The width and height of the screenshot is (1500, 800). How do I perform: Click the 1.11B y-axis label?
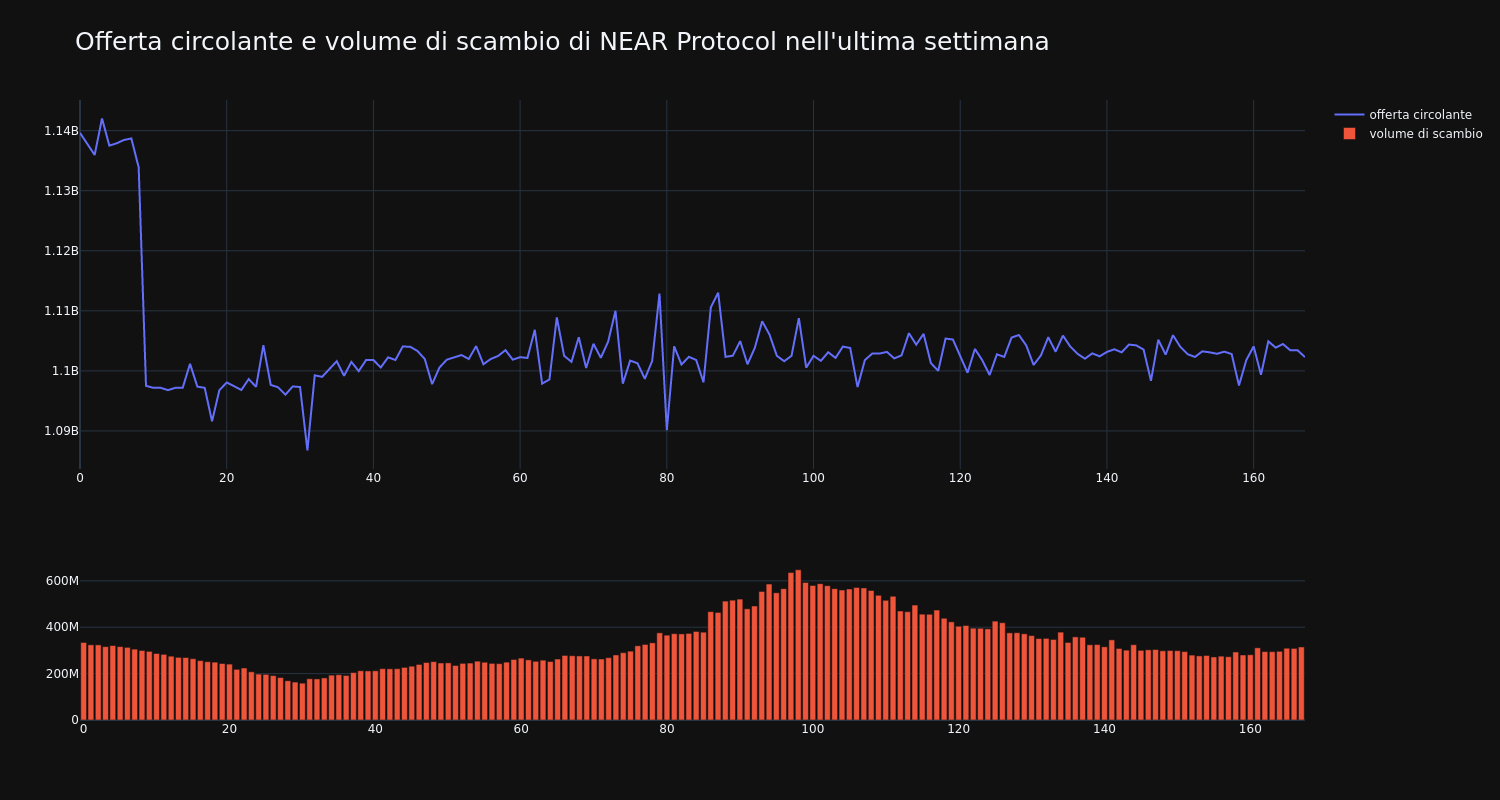pos(60,311)
